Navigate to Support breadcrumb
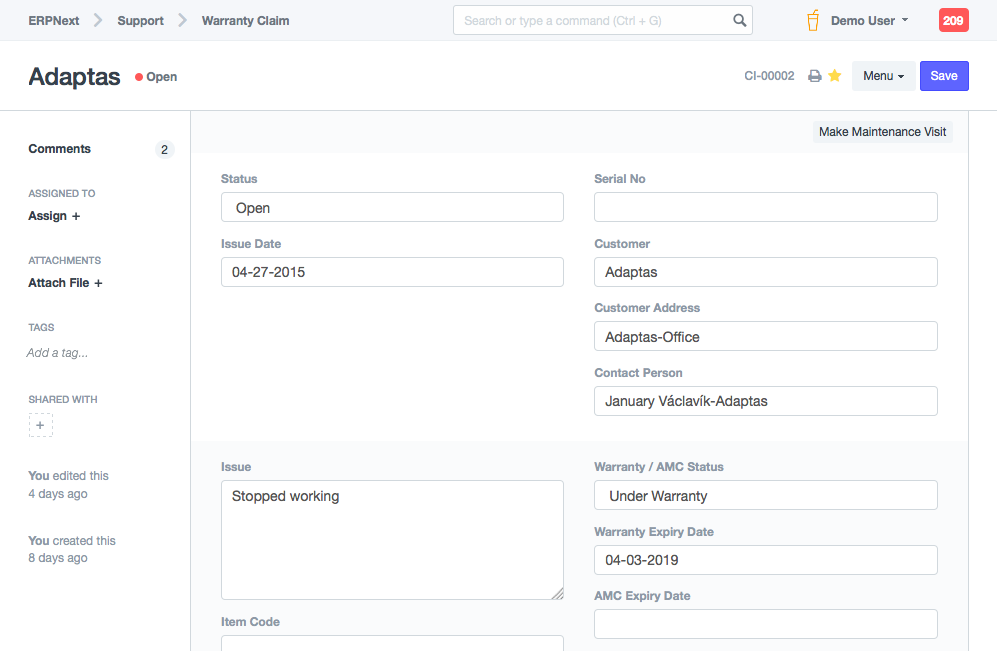Image resolution: width=997 pixels, height=651 pixels. coord(140,20)
